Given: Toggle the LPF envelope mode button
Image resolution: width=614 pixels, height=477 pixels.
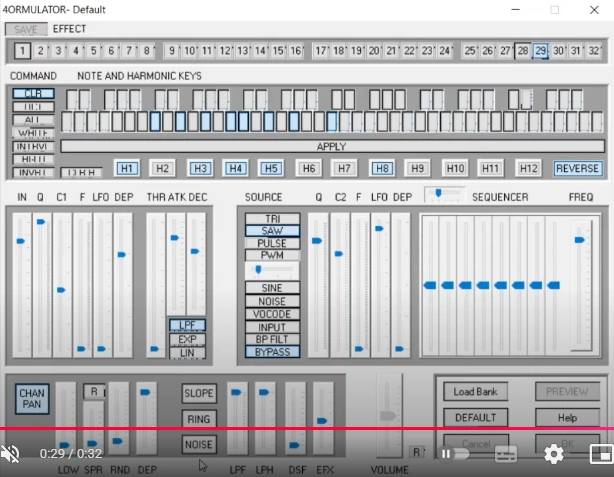Looking at the screenshot, I should tap(187, 325).
